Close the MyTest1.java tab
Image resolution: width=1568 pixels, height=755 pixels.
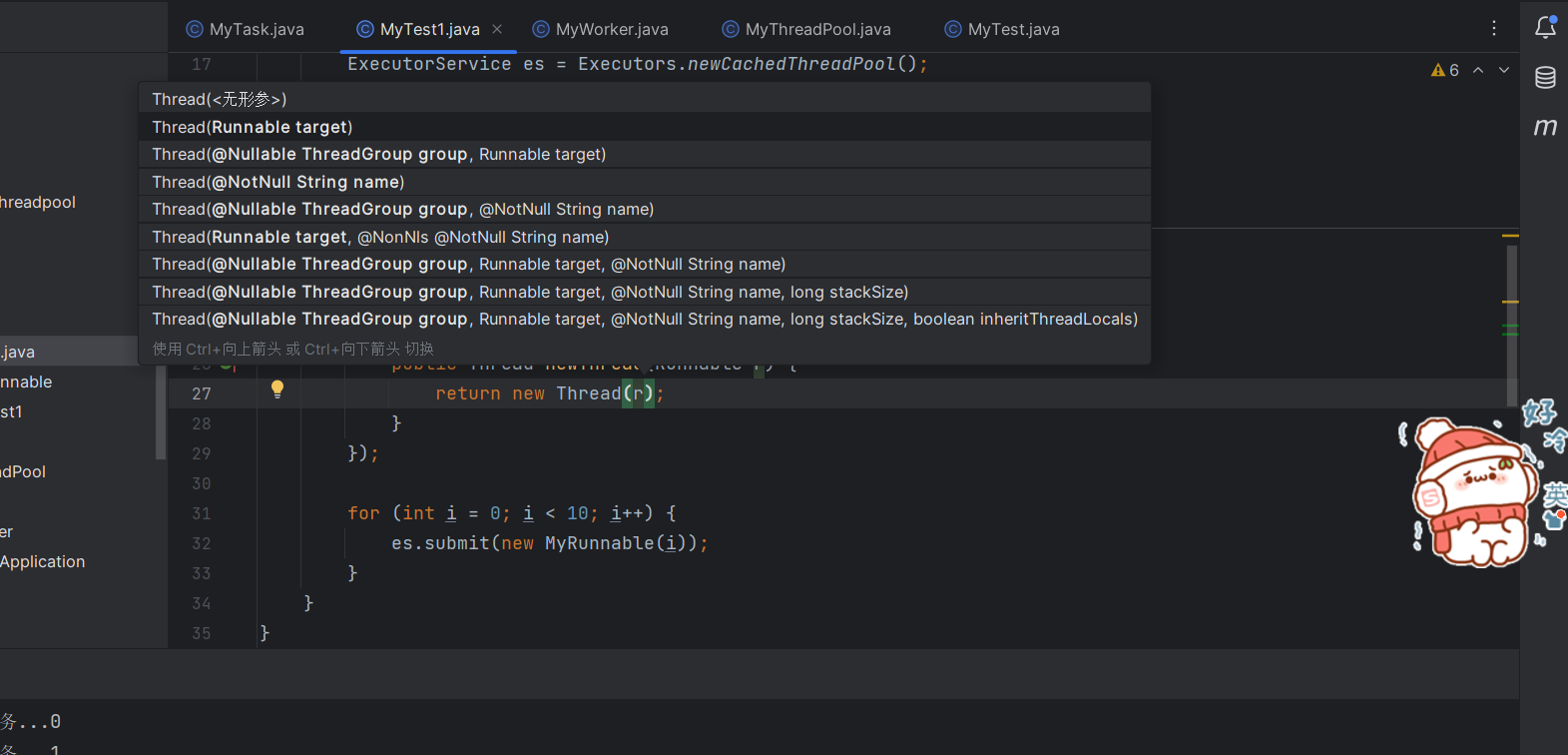tap(497, 29)
